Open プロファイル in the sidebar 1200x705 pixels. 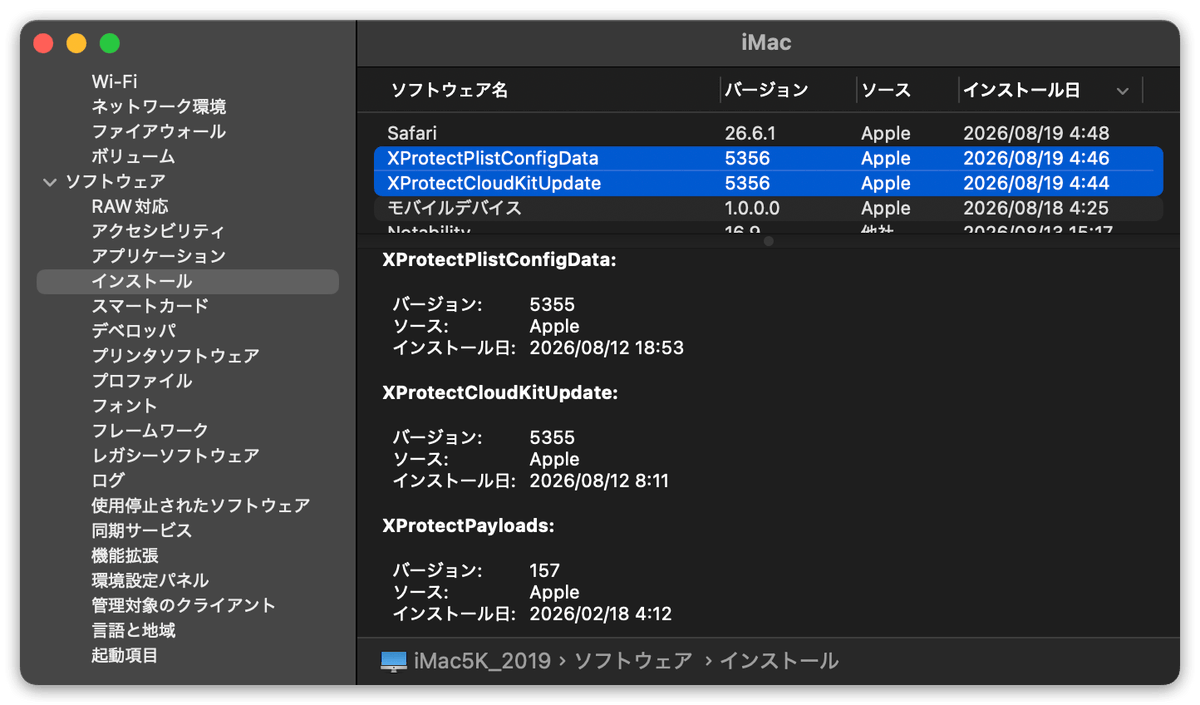(x=141, y=381)
